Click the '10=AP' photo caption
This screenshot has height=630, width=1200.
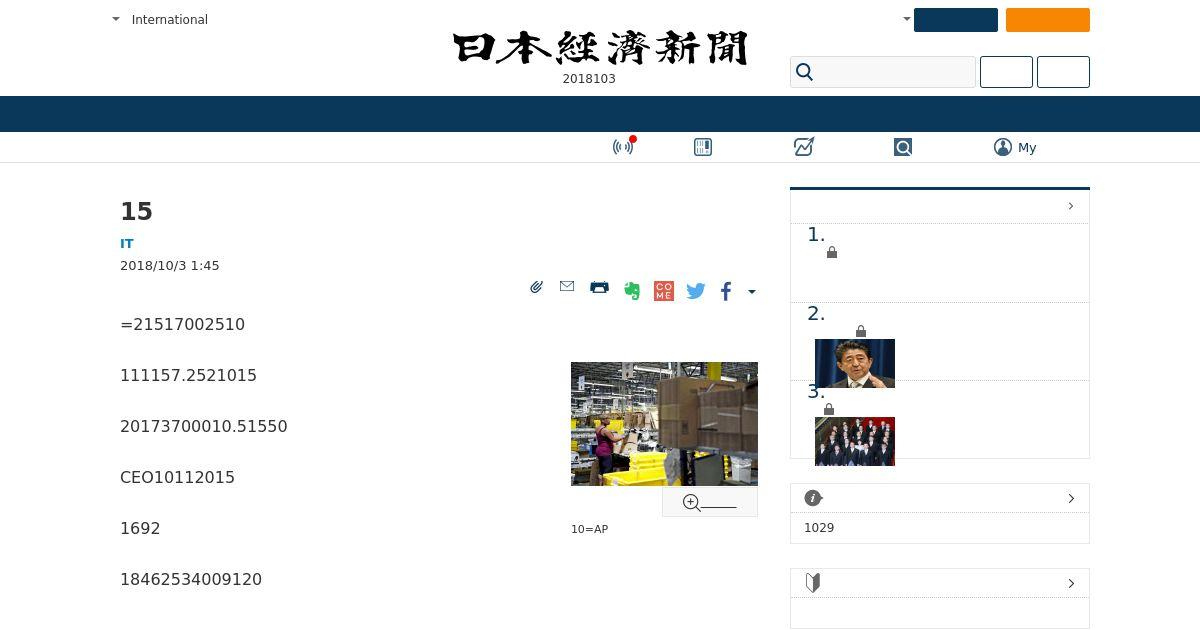pyautogui.click(x=589, y=529)
